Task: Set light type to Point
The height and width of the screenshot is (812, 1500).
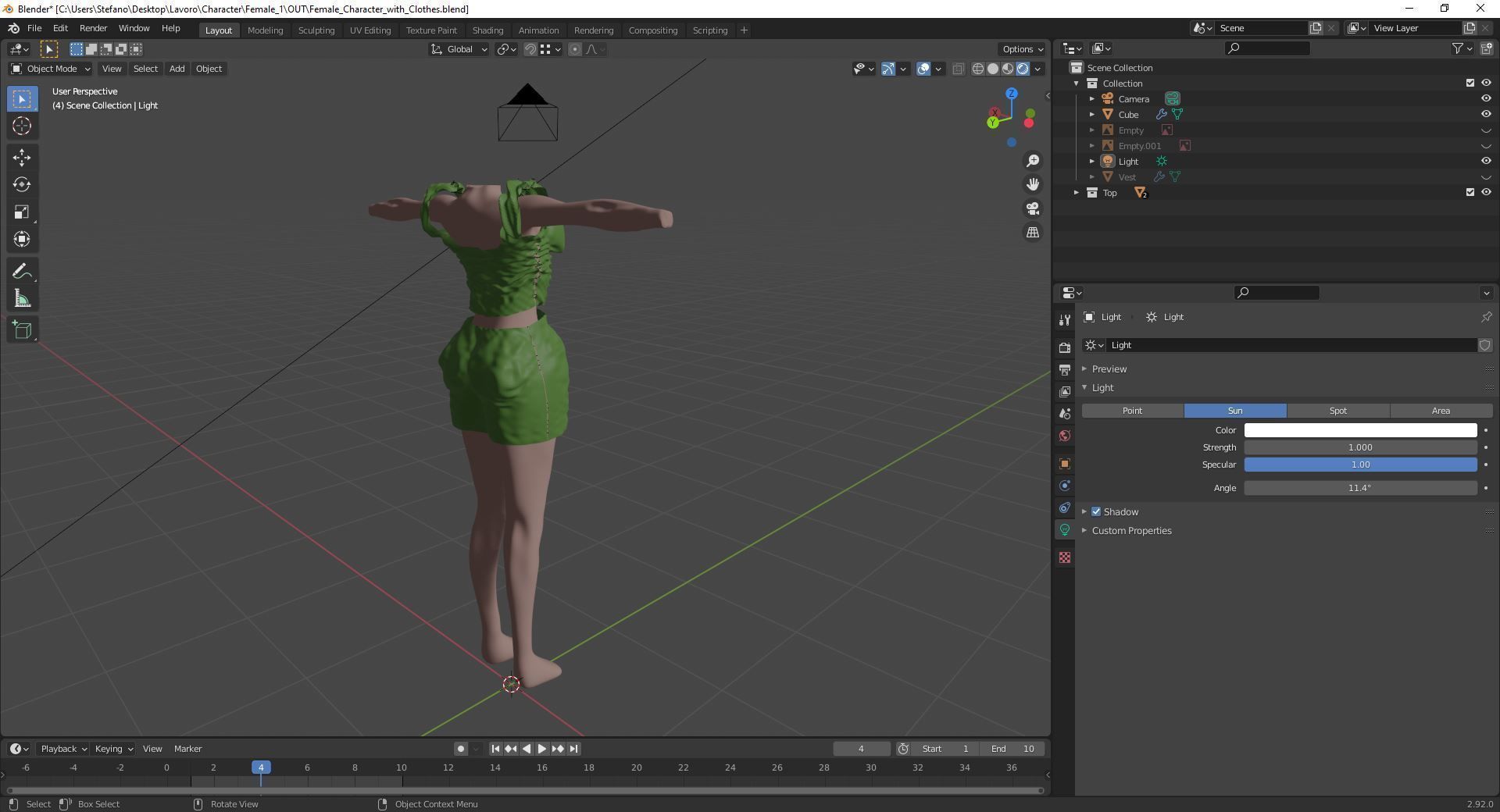Action: point(1132,411)
